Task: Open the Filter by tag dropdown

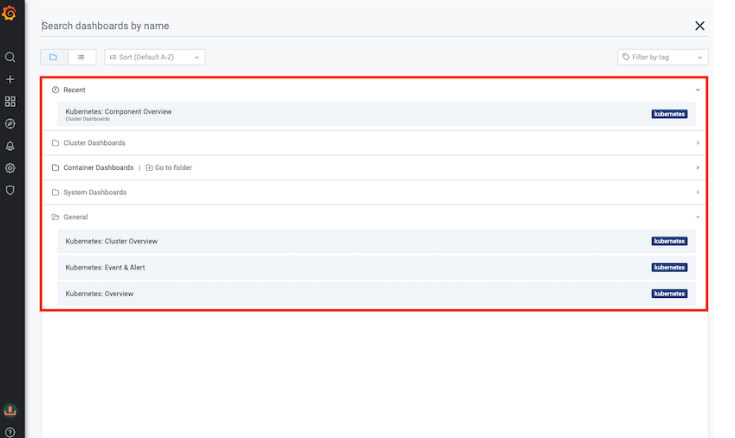Action: pyautogui.click(x=662, y=57)
